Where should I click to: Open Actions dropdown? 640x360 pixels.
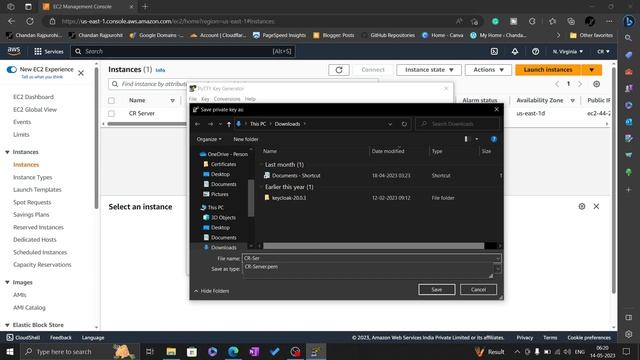tap(488, 70)
